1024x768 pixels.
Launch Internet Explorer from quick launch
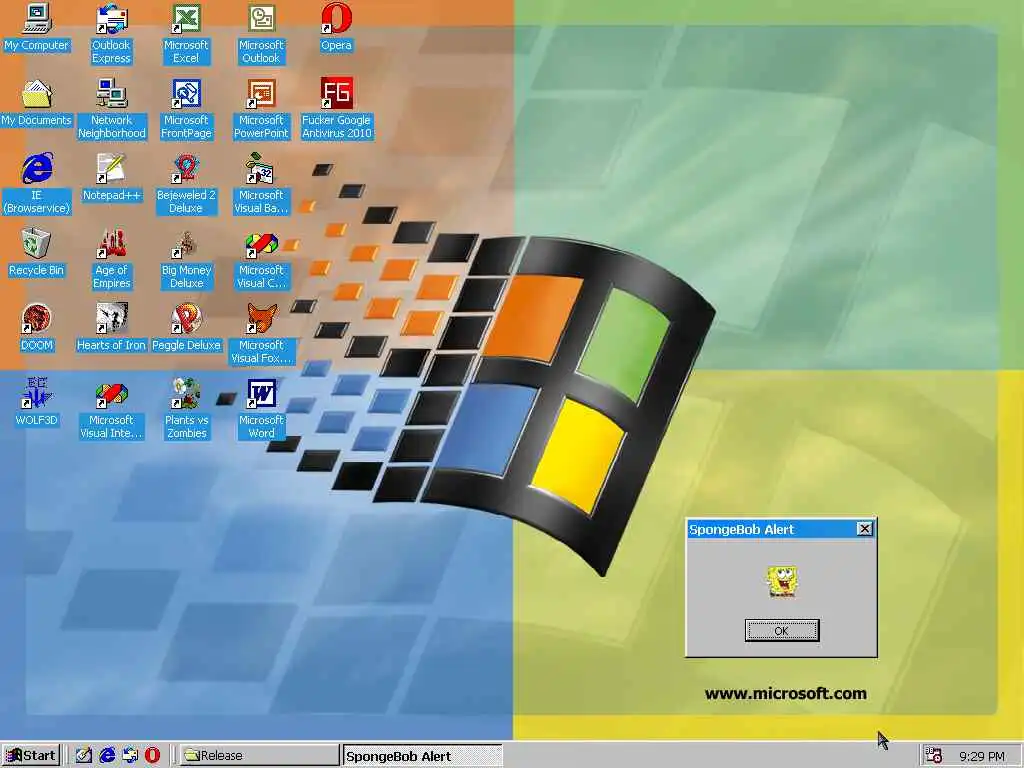(107, 756)
